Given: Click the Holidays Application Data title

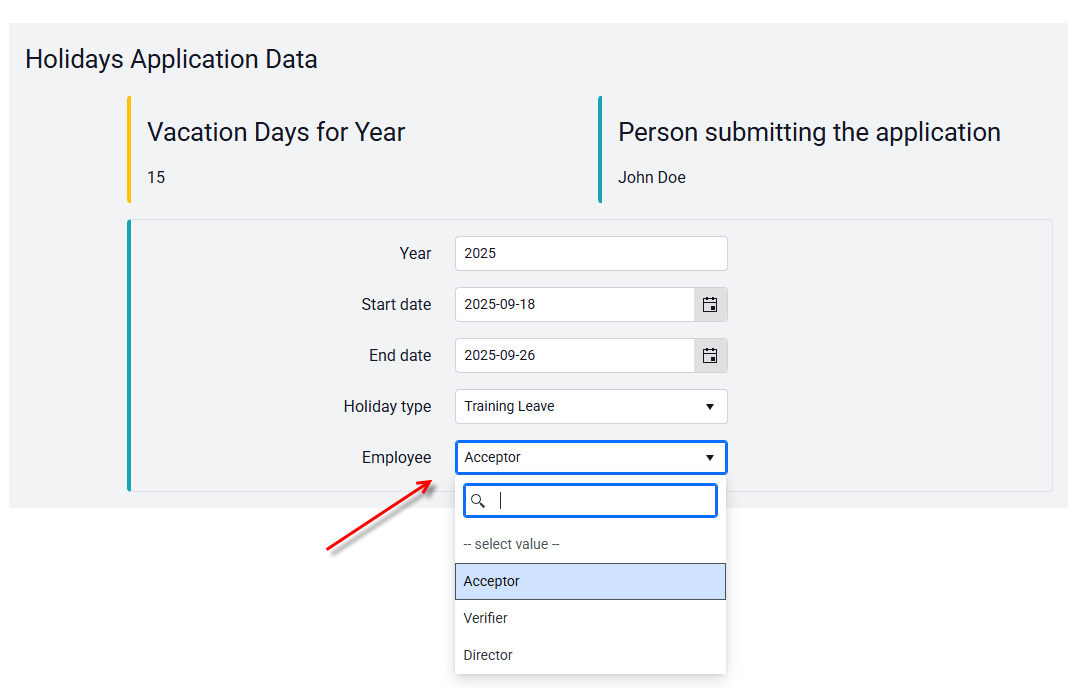Looking at the screenshot, I should (x=171, y=59).
